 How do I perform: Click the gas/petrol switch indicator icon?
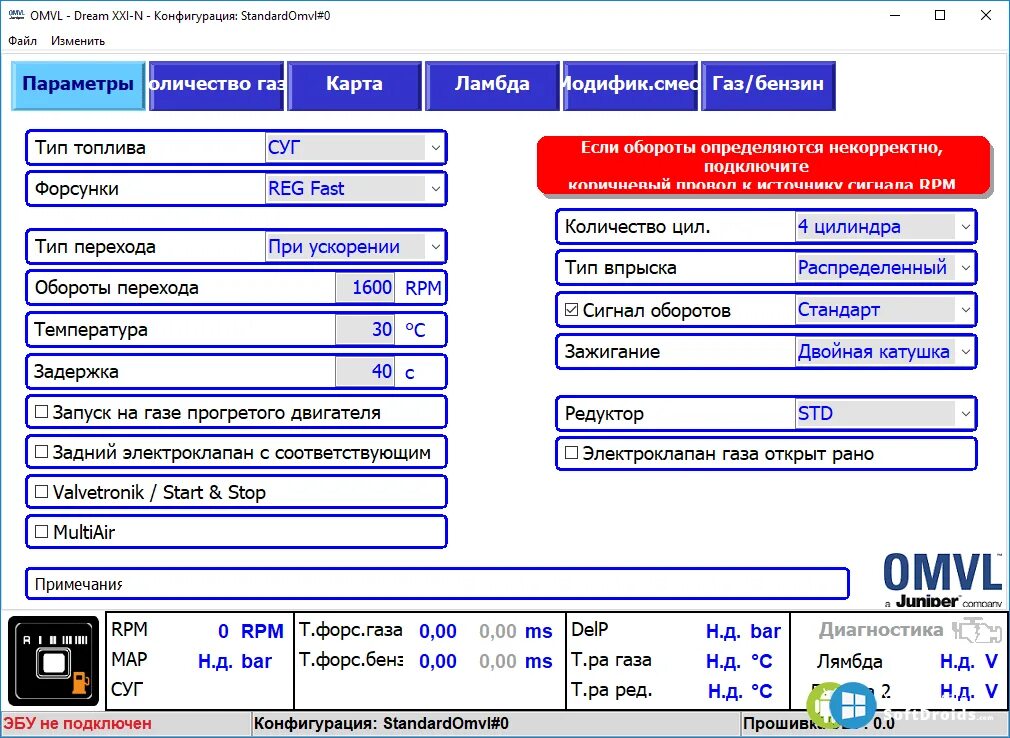(53, 661)
